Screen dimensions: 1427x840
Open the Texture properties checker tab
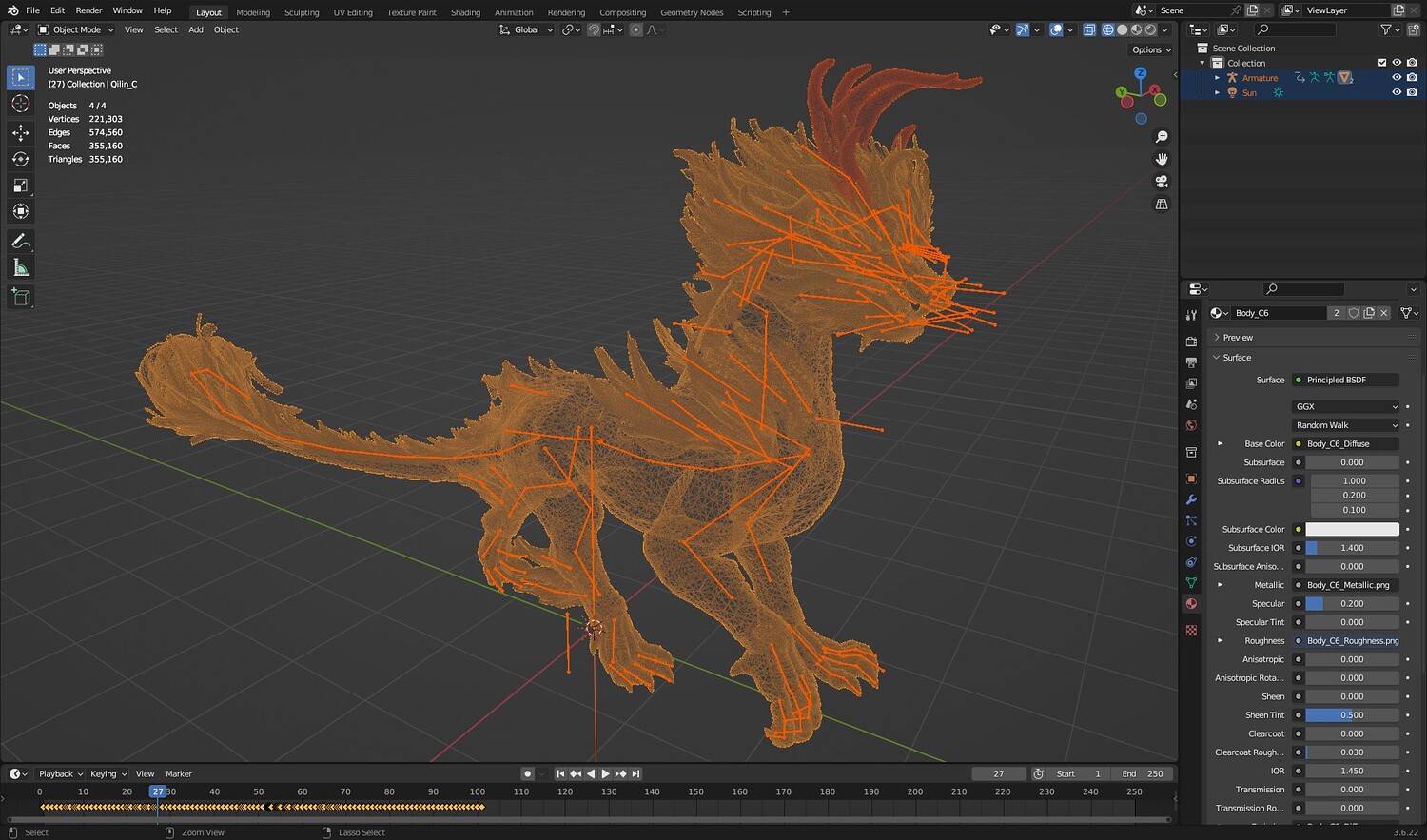1191,631
